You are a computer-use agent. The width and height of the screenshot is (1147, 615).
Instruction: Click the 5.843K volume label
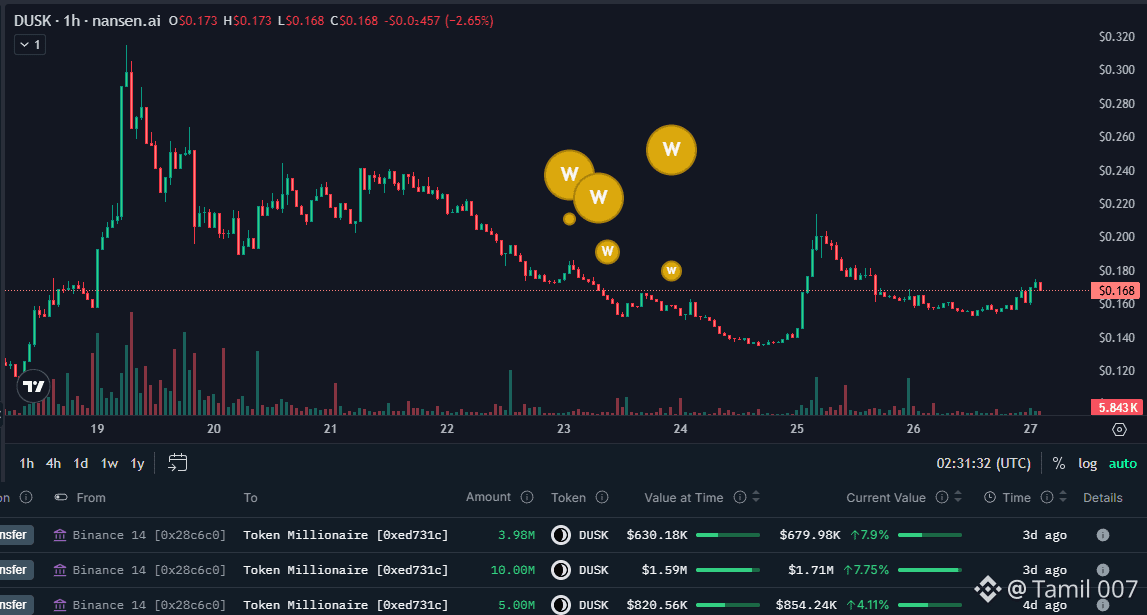tap(1116, 407)
